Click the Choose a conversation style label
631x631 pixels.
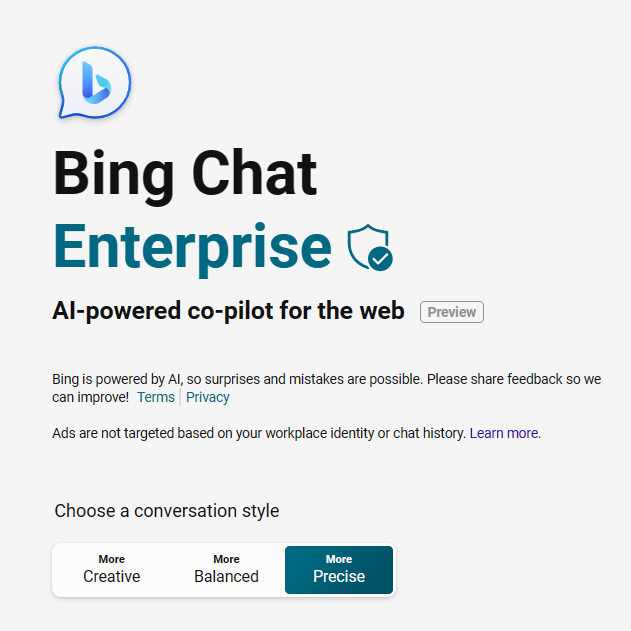pyautogui.click(x=167, y=511)
